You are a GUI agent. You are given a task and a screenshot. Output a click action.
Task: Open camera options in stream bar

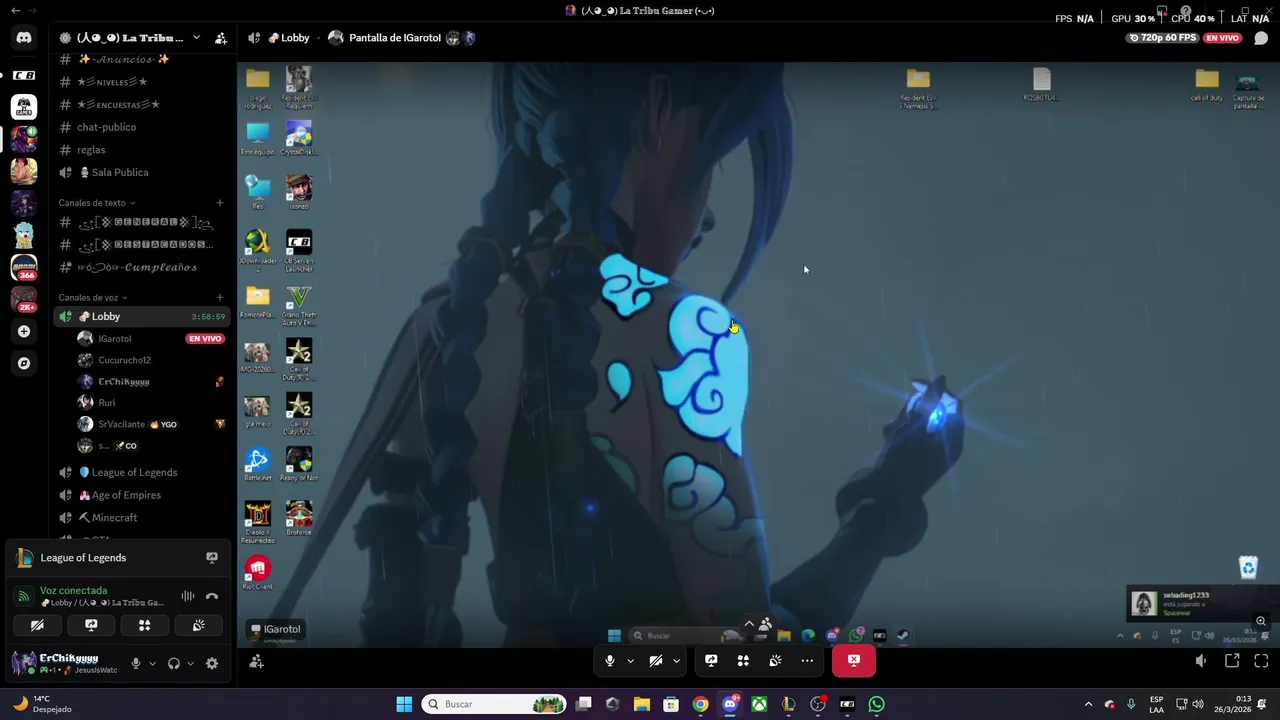tap(676, 660)
